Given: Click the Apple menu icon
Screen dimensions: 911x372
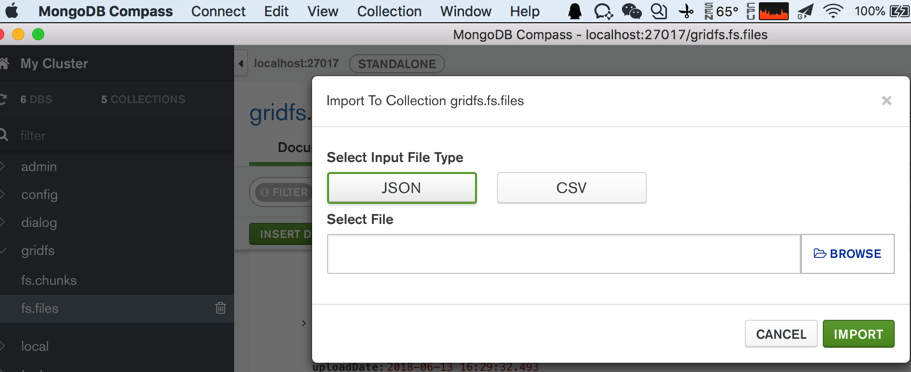Looking at the screenshot, I should point(12,10).
